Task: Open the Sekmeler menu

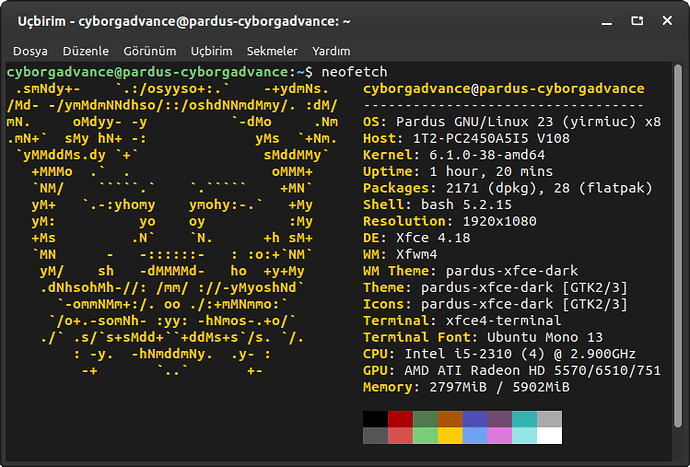Action: [272, 51]
